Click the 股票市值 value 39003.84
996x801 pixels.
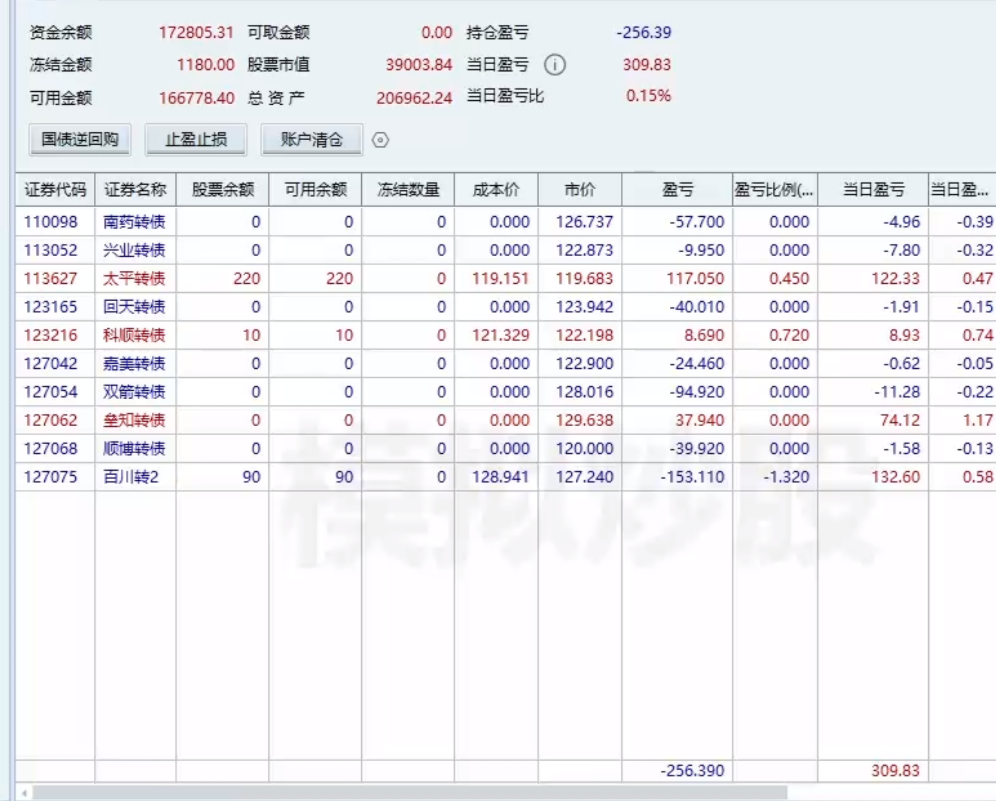419,65
